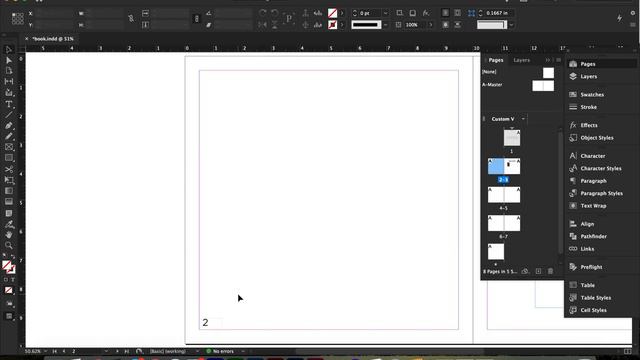Select the Rectangle tool
640x360 pixels.
pyautogui.click(x=9, y=158)
